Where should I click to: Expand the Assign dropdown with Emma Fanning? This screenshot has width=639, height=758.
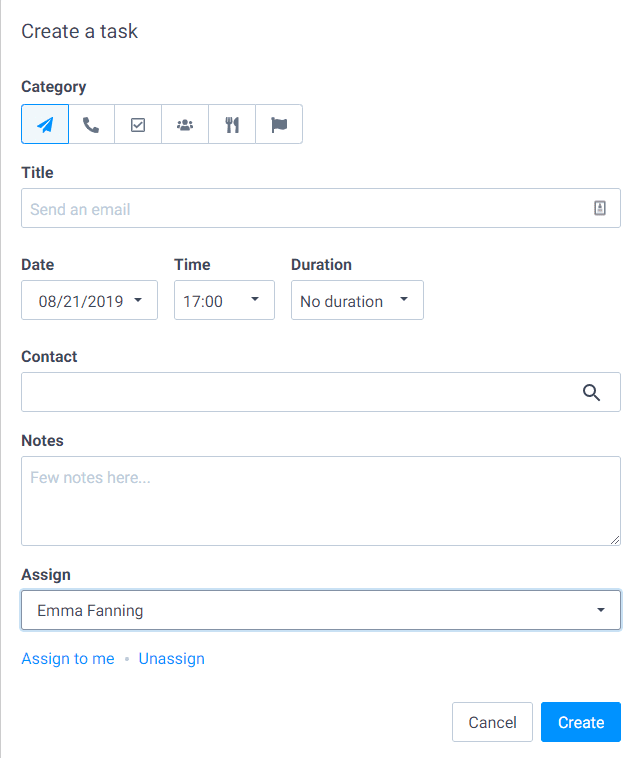click(x=321, y=610)
